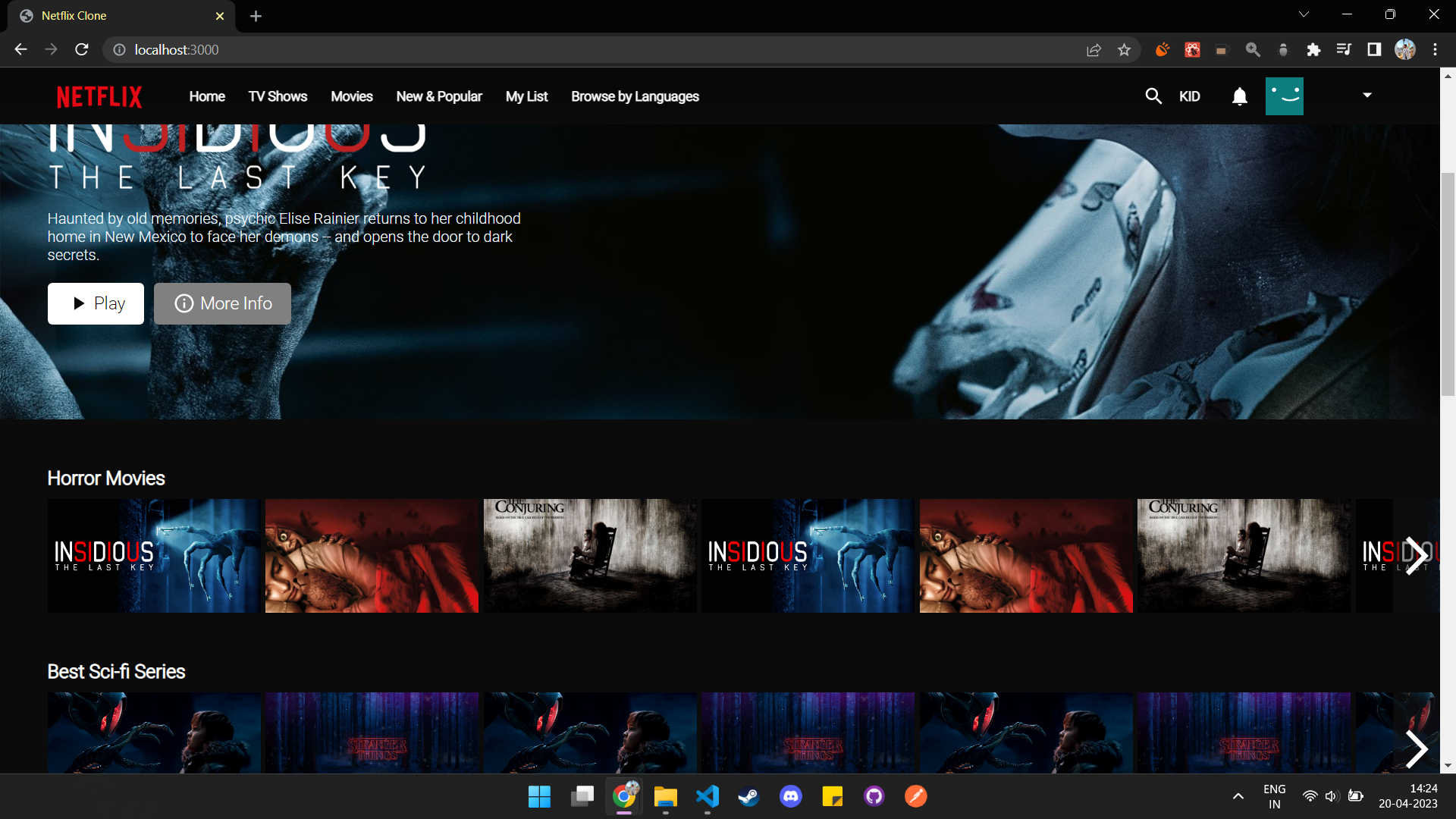Click the notifications bell icon
Image resolution: width=1456 pixels, height=819 pixels.
[x=1239, y=96]
